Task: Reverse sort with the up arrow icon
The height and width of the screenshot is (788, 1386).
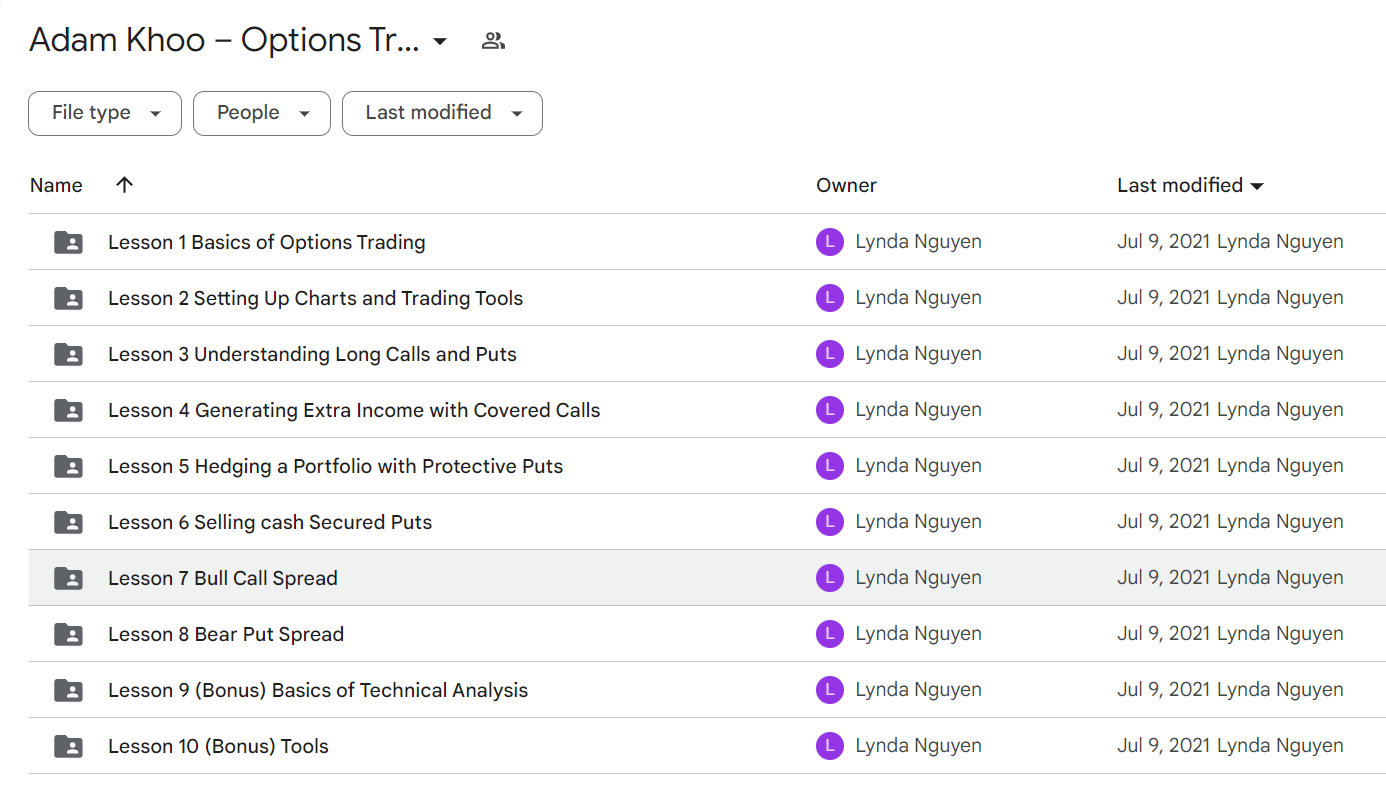Action: [x=124, y=185]
